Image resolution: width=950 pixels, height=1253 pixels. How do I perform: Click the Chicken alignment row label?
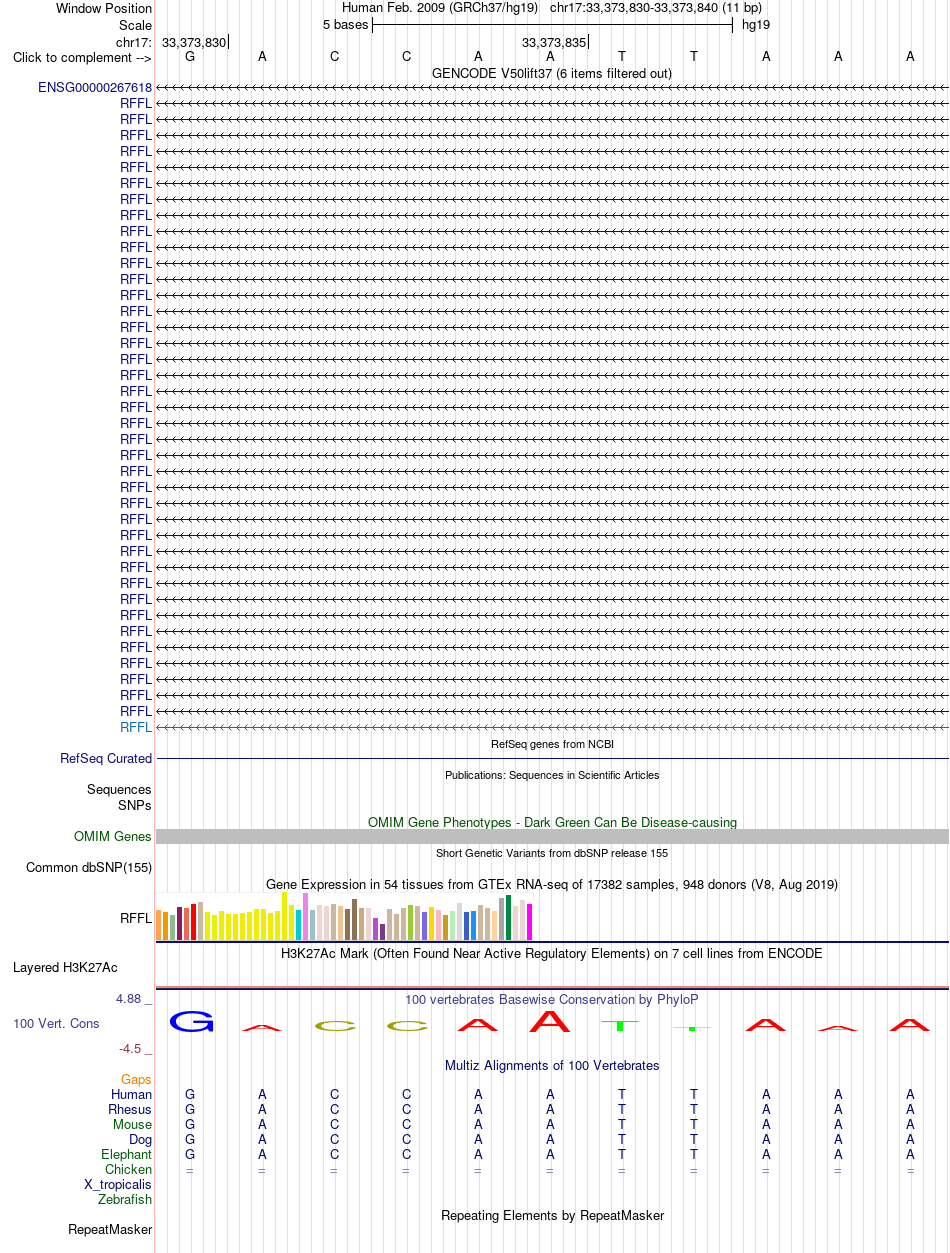(129, 1170)
